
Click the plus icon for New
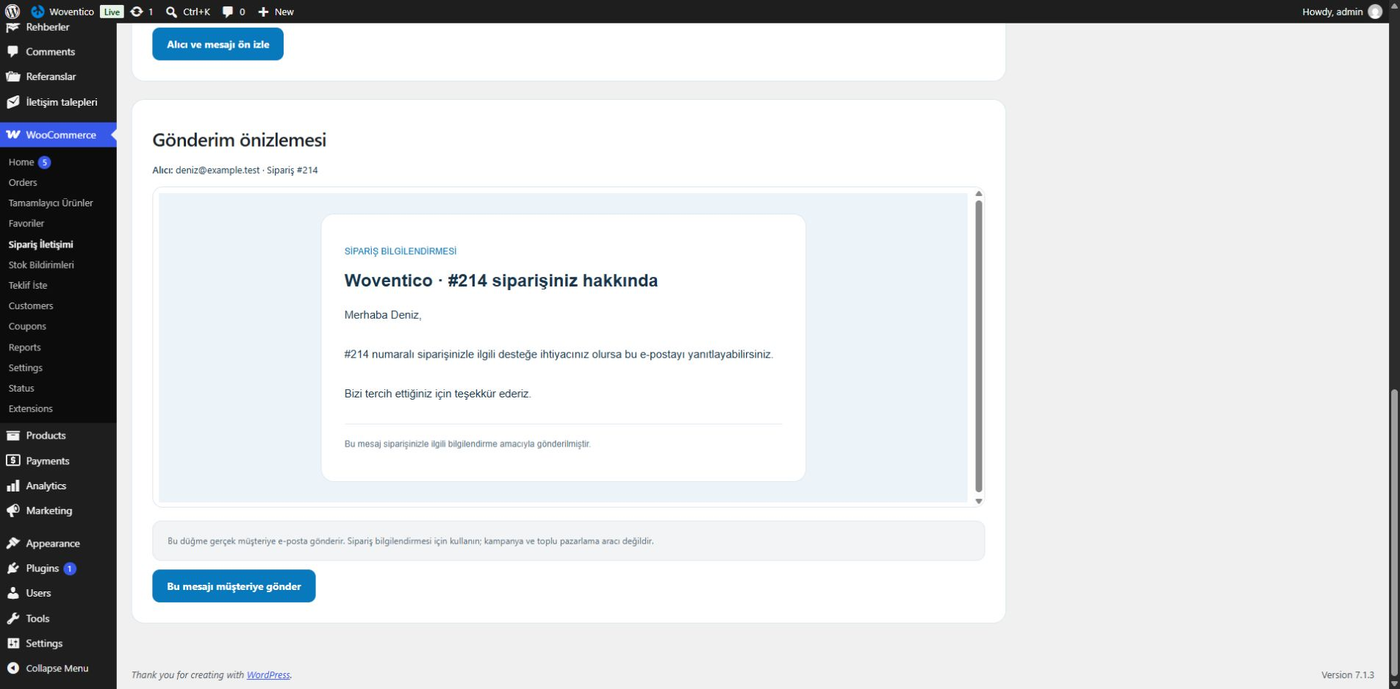click(x=263, y=12)
